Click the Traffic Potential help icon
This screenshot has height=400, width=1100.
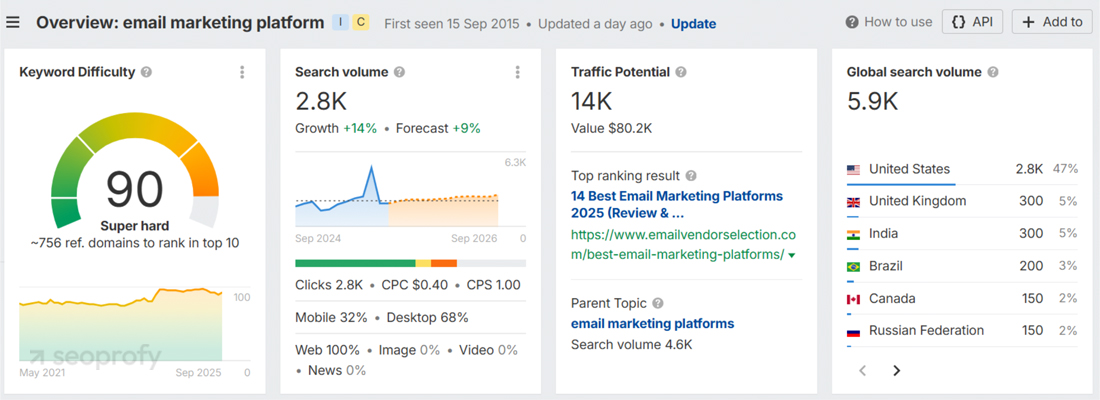[681, 72]
